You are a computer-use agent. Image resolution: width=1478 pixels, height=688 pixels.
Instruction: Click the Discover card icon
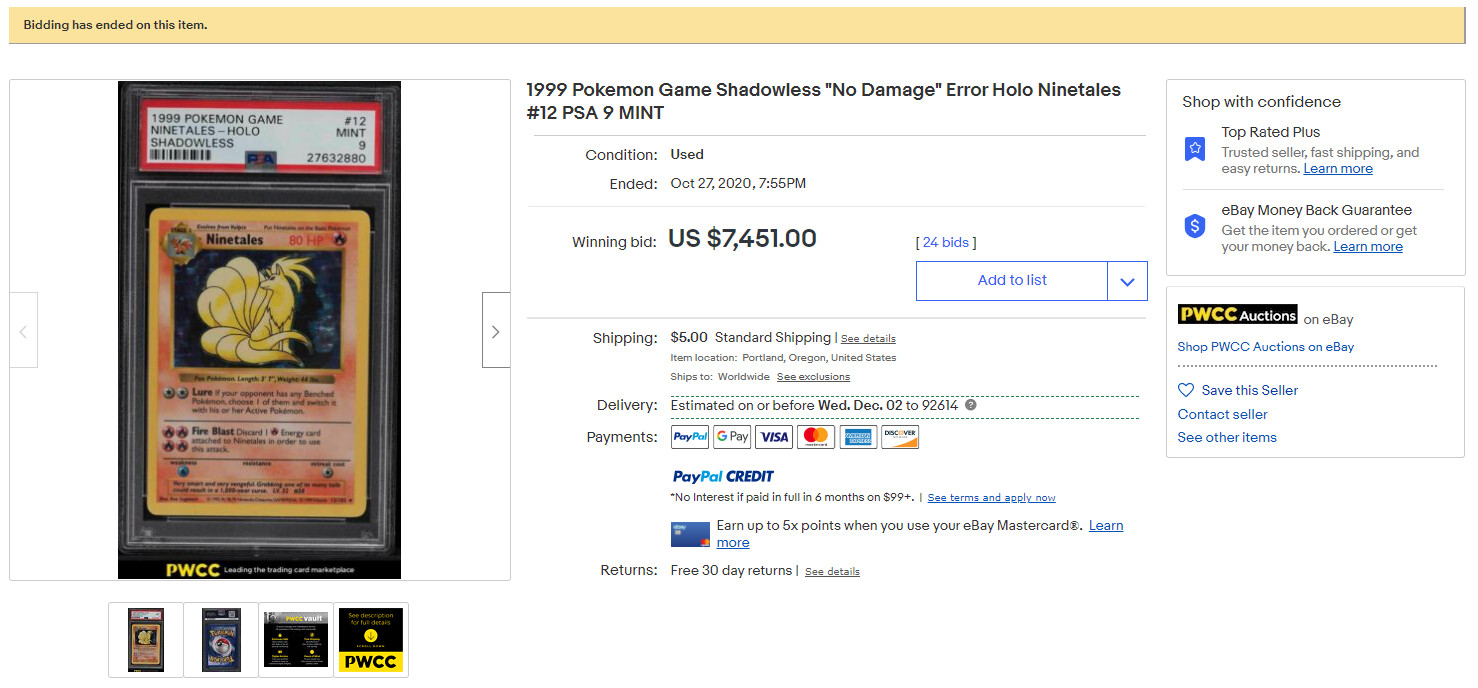(x=900, y=437)
